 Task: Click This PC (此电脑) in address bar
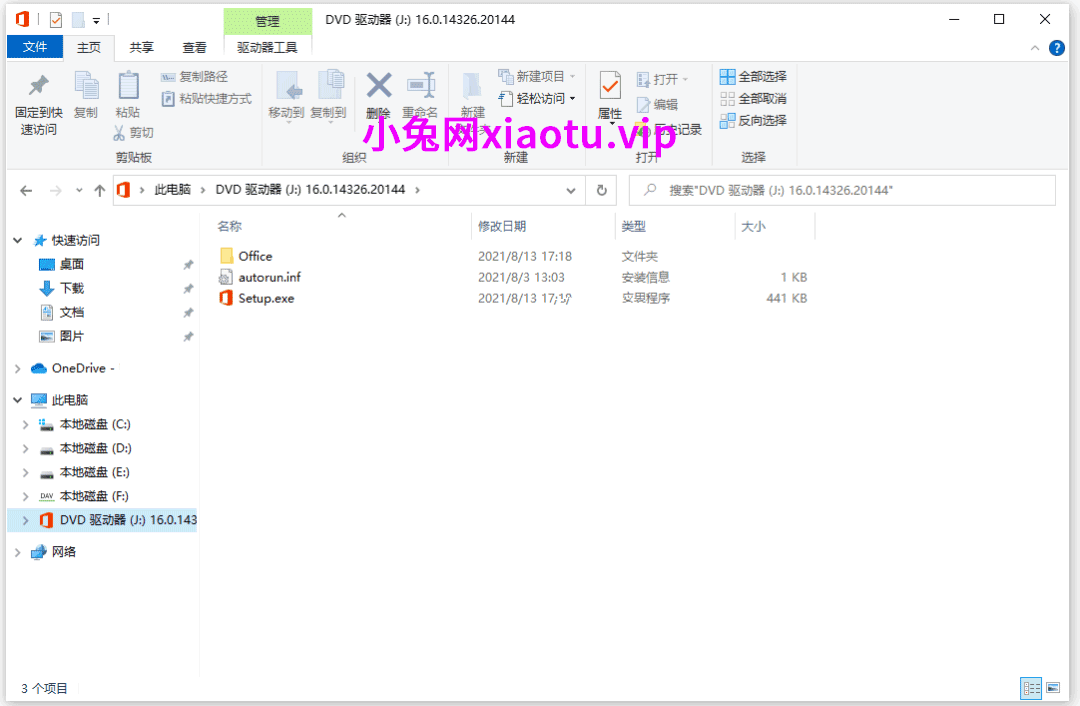tap(172, 189)
